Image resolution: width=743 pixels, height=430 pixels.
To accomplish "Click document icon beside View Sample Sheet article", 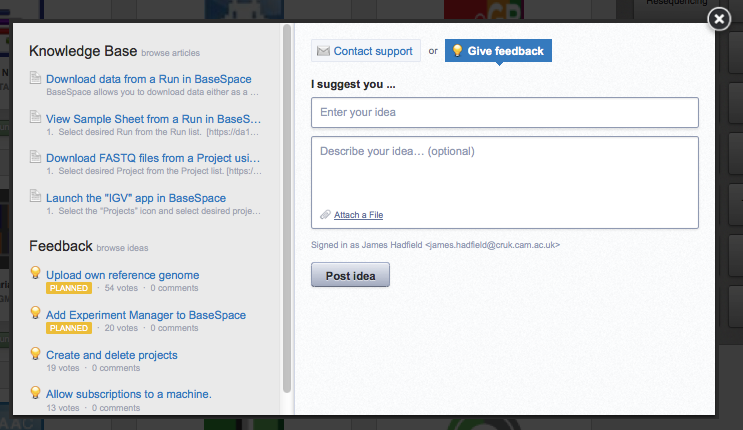I will (36, 118).
